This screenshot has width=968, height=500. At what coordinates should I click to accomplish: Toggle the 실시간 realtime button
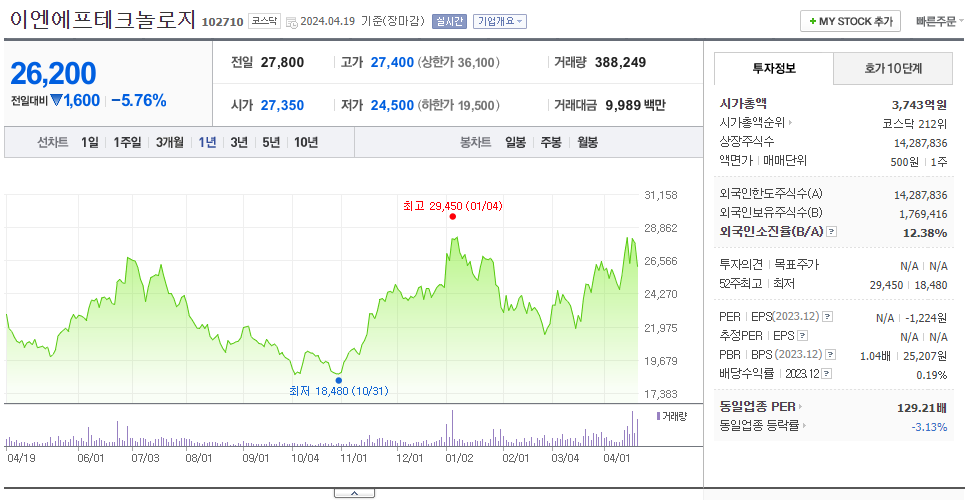tap(449, 22)
